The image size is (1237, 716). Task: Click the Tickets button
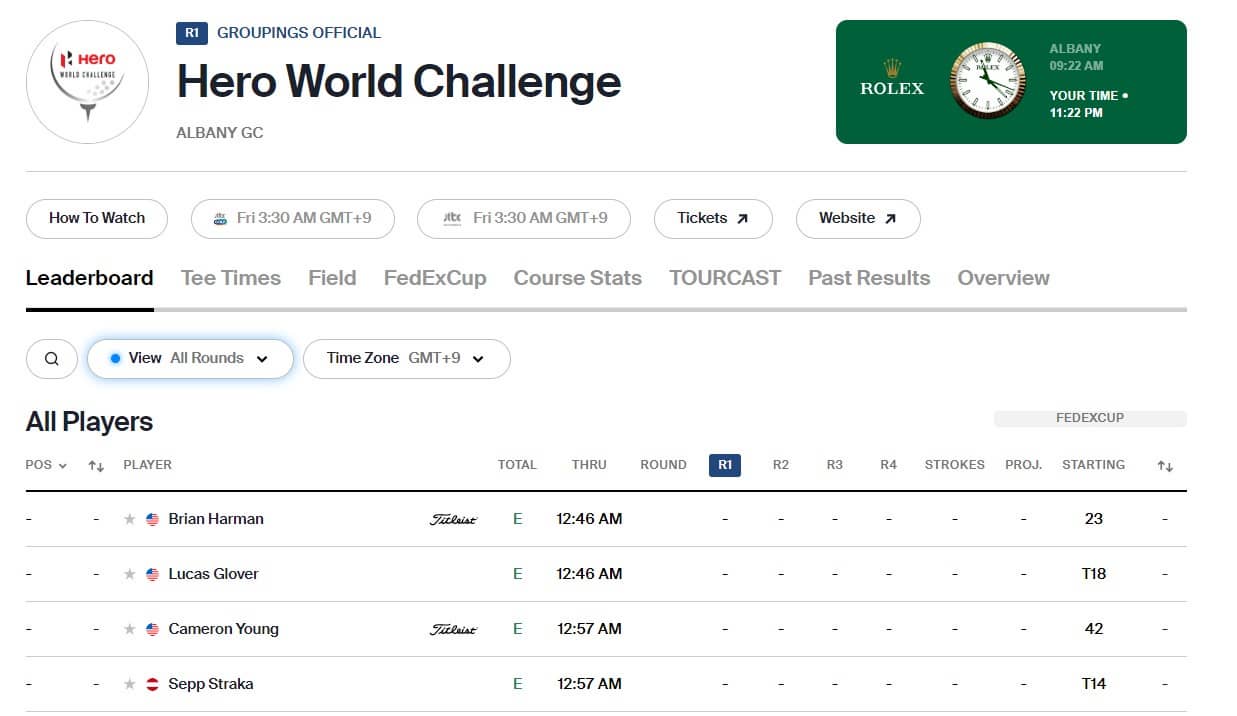click(x=713, y=219)
